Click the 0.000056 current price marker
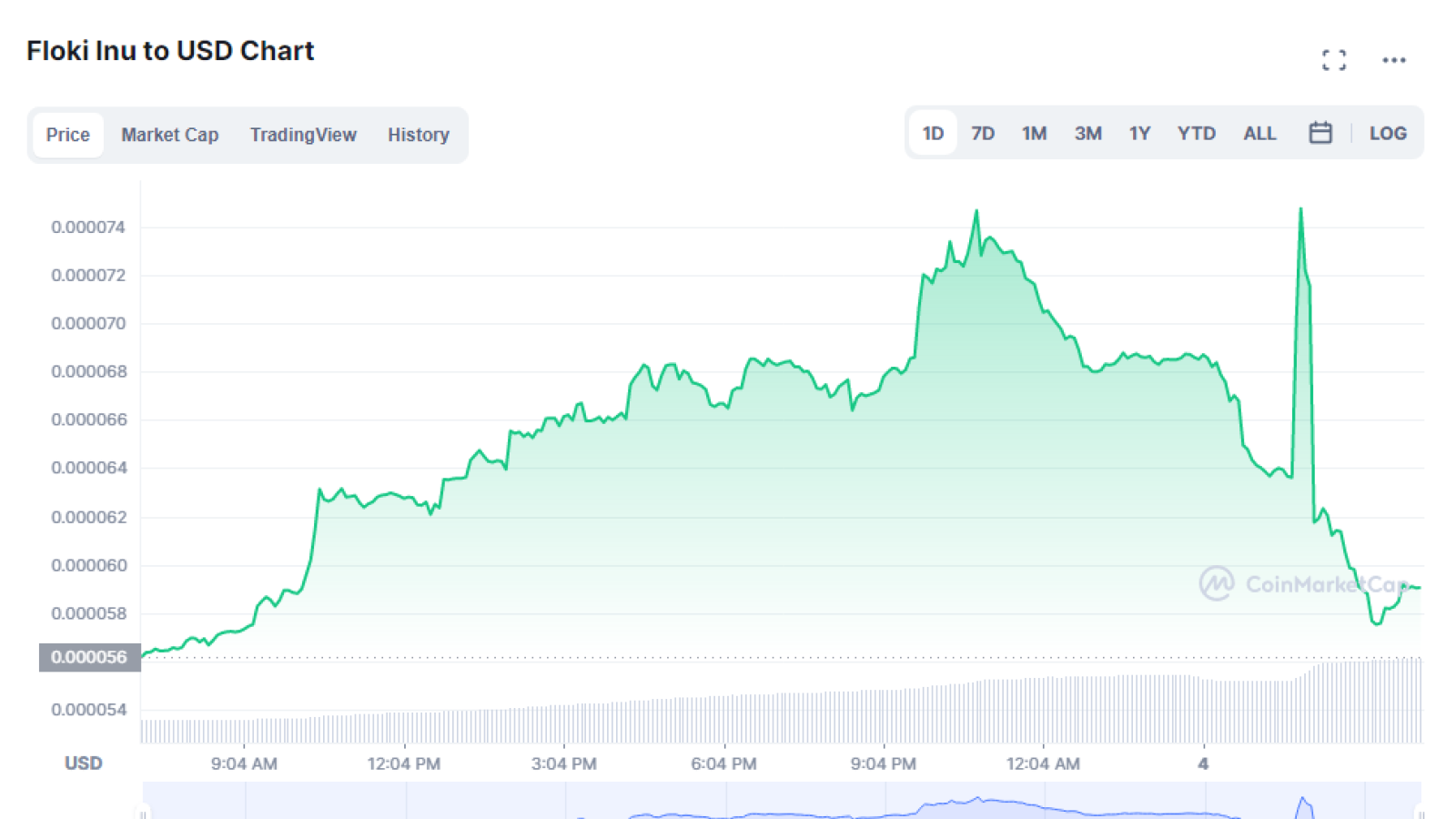The width and height of the screenshot is (1456, 819). tap(89, 657)
